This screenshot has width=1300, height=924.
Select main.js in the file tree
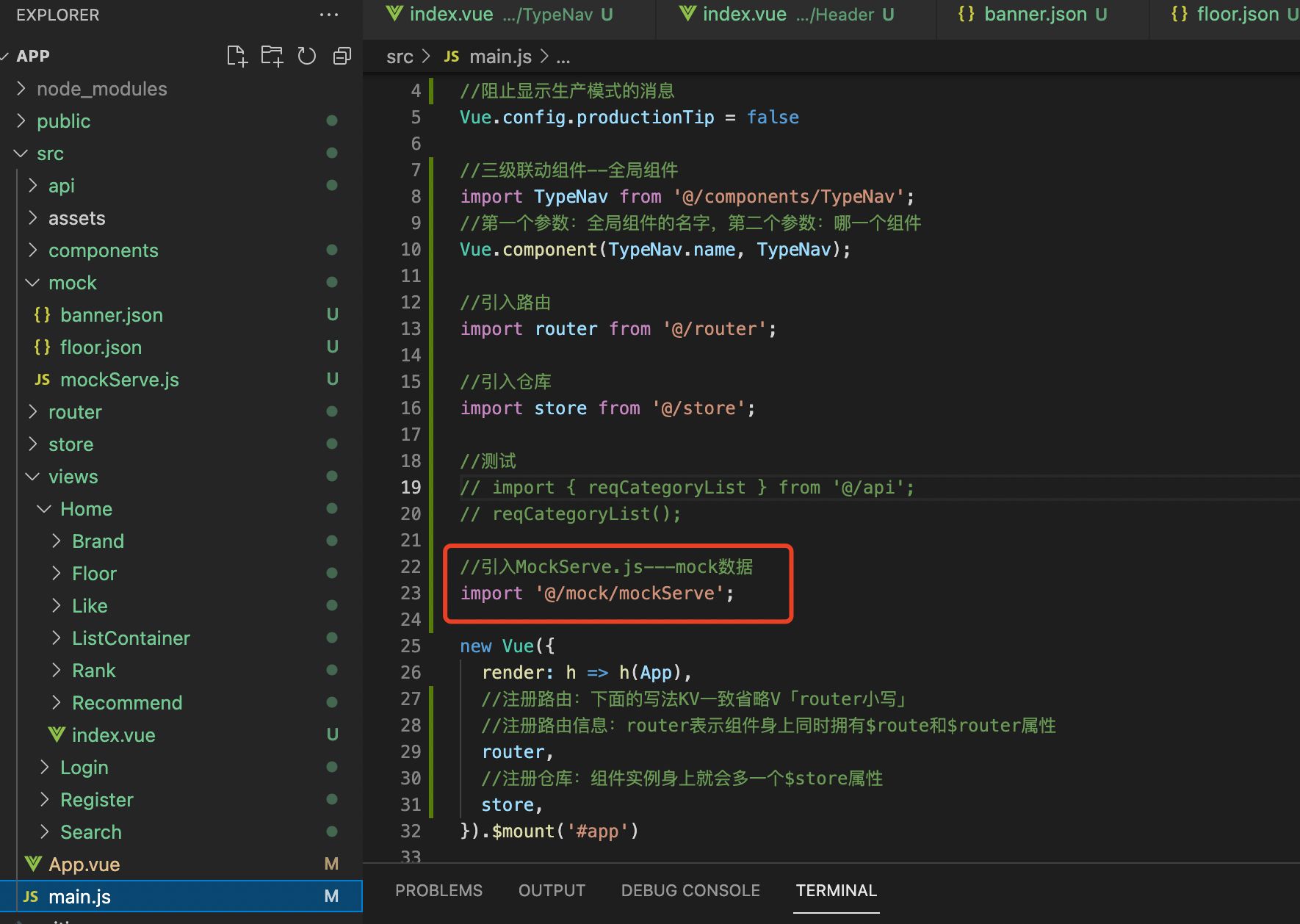point(181,897)
